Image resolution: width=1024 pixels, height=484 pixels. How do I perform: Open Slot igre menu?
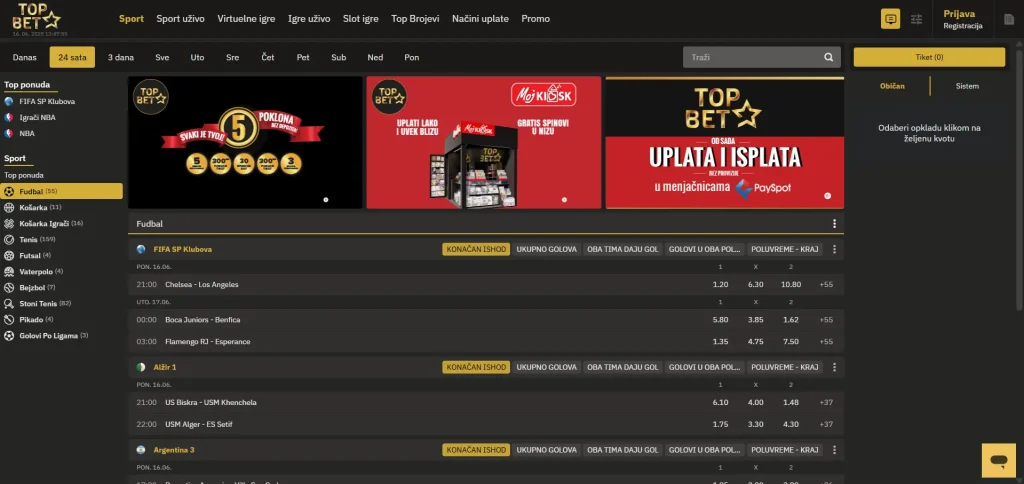coord(360,19)
